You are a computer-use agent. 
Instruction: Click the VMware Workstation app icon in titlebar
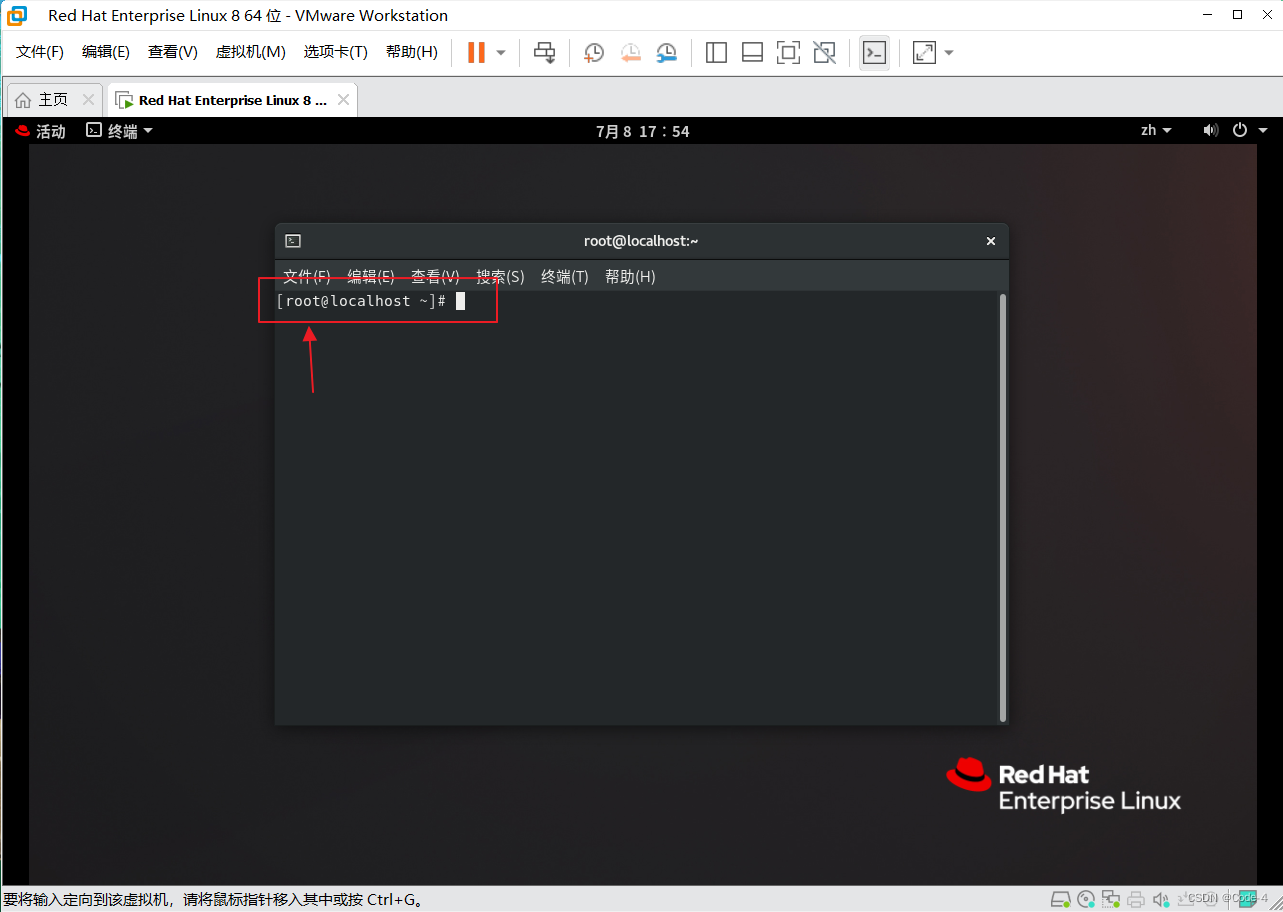click(x=17, y=15)
